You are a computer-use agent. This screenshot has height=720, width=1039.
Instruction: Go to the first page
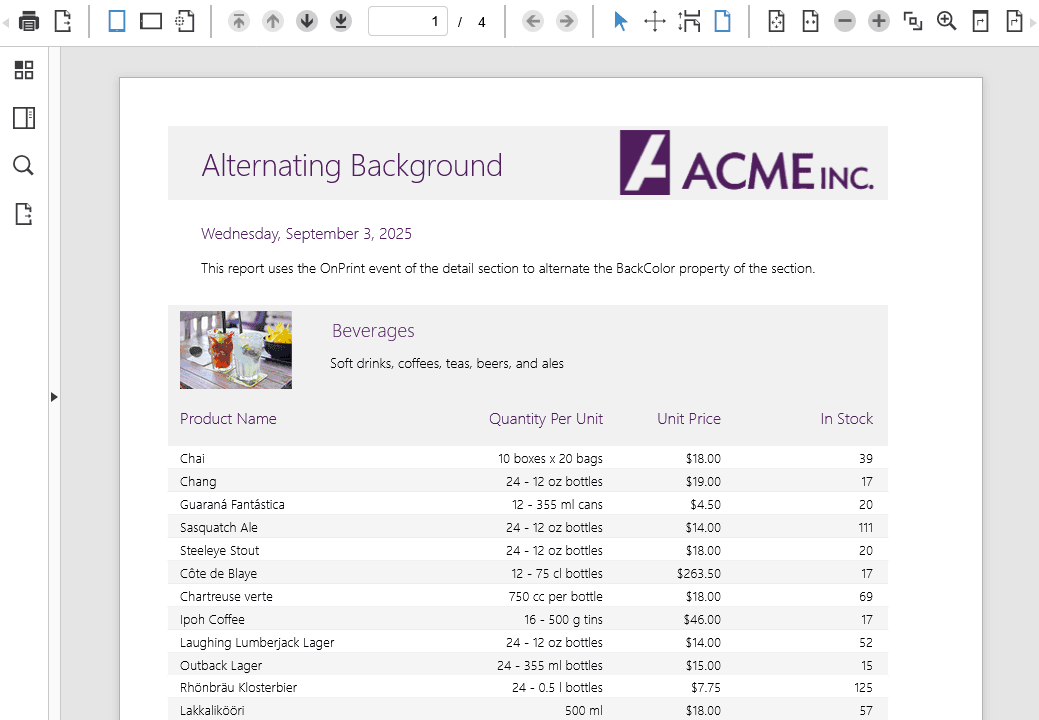[x=239, y=21]
